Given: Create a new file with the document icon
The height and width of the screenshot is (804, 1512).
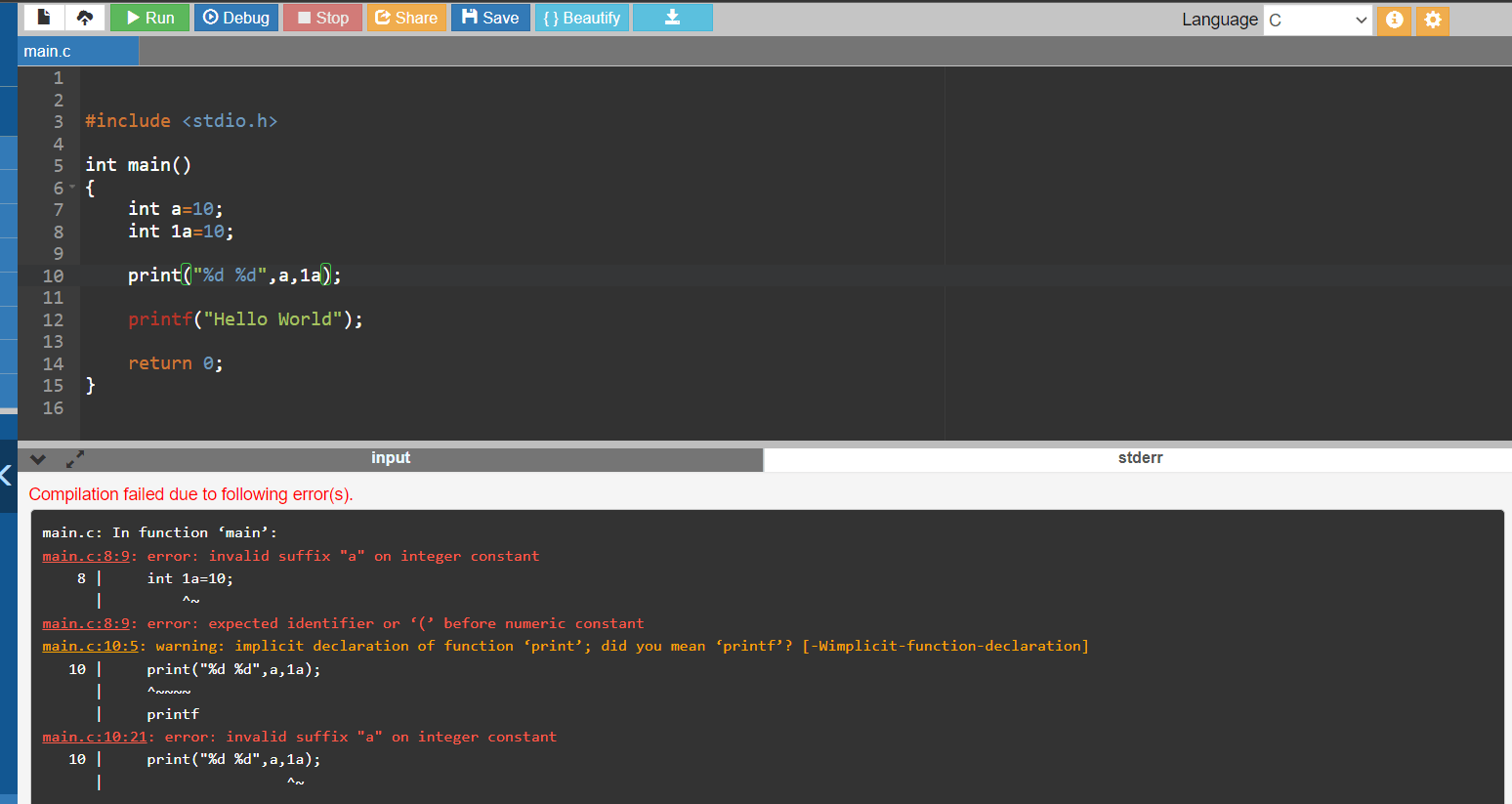Looking at the screenshot, I should (43, 18).
